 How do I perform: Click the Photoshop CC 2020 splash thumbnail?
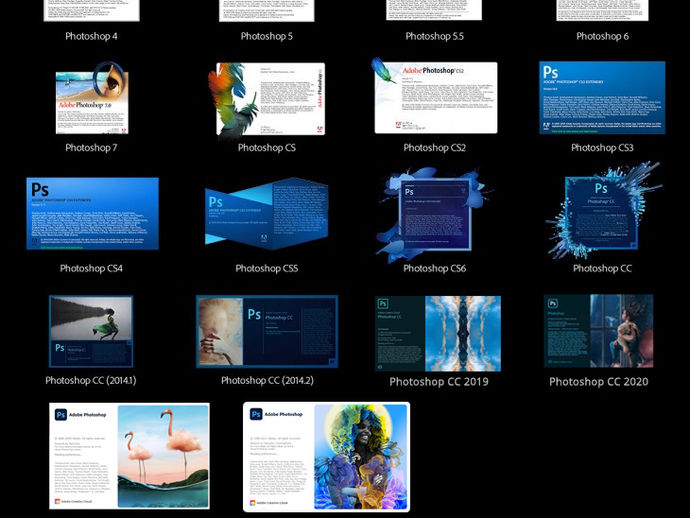click(599, 331)
